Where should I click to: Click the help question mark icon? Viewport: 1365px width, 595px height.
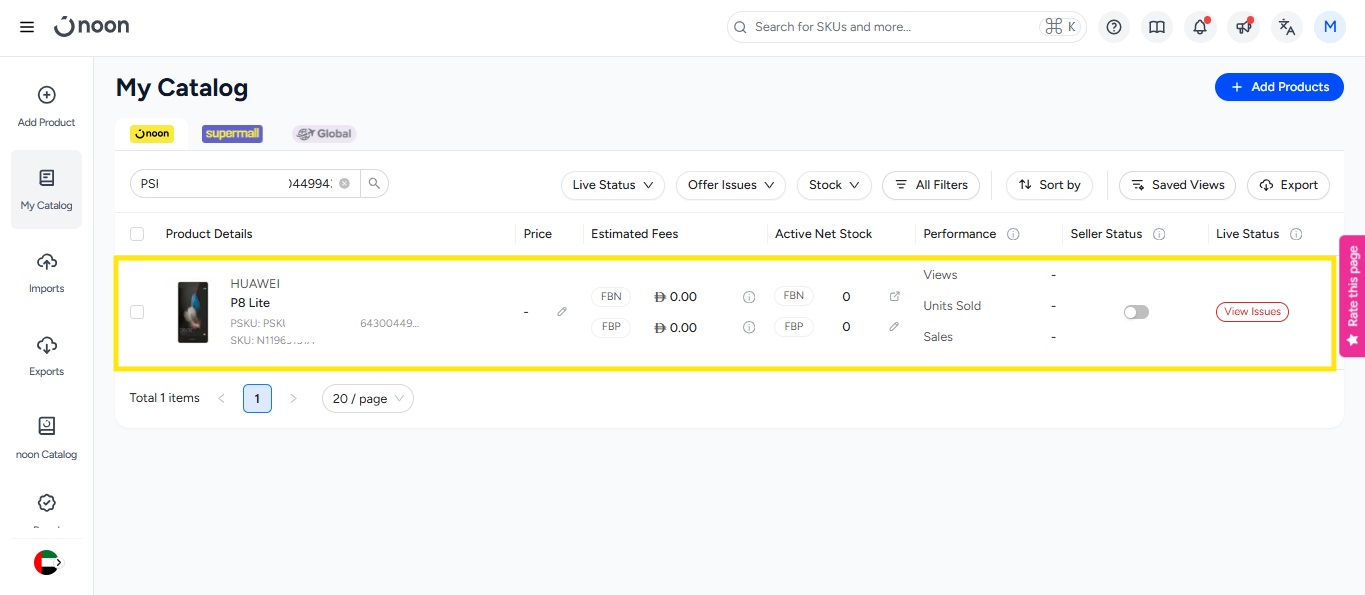pyautogui.click(x=1114, y=27)
